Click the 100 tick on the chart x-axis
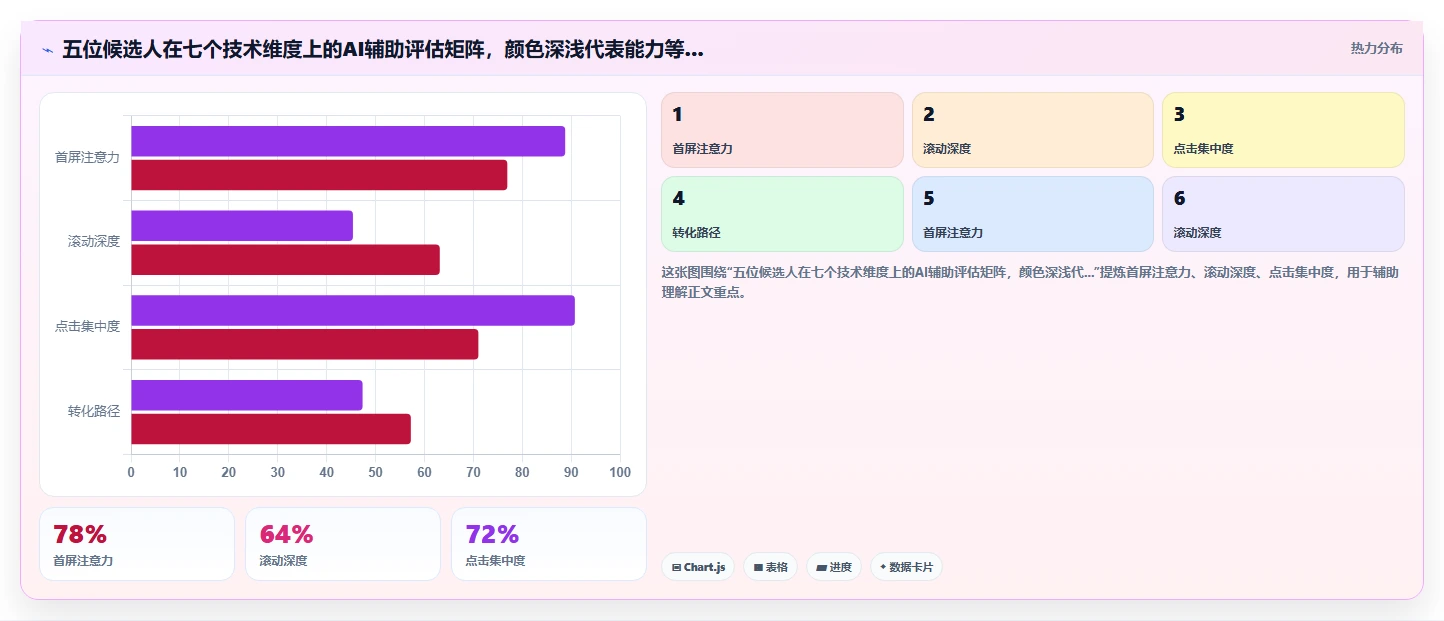 tap(620, 472)
